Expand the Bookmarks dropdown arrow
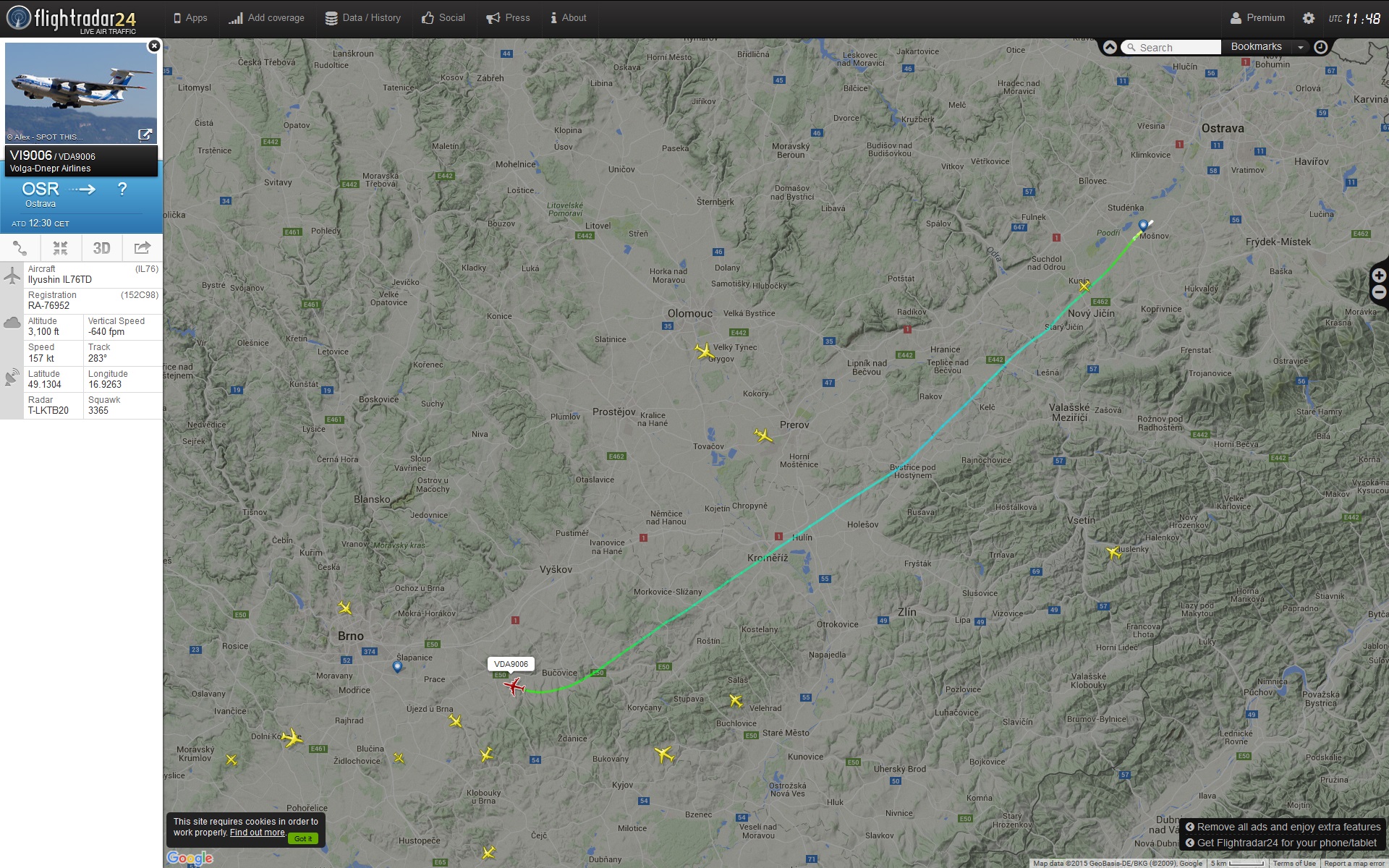1389x868 pixels. tap(1301, 47)
